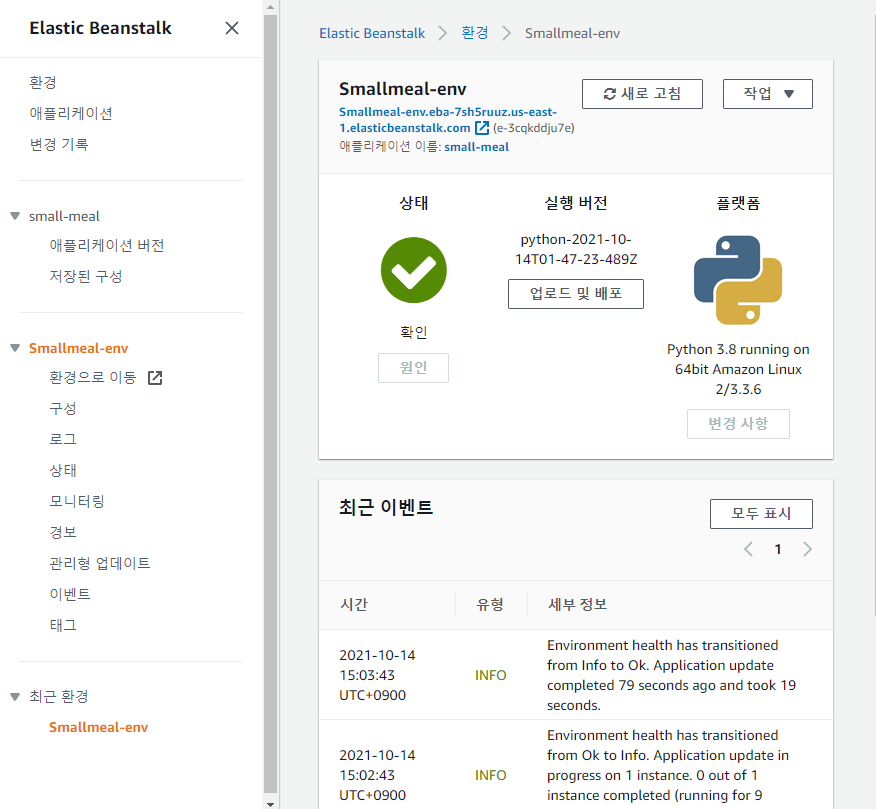Image resolution: width=876 pixels, height=809 pixels.
Task: Open 모니터링 in the sidebar
Action: pos(77,501)
